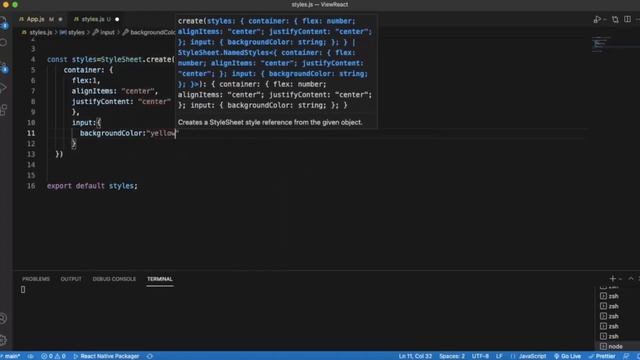Screen dimensions: 640x360
Task: Switch to the App.js tab
Action: 35,19
